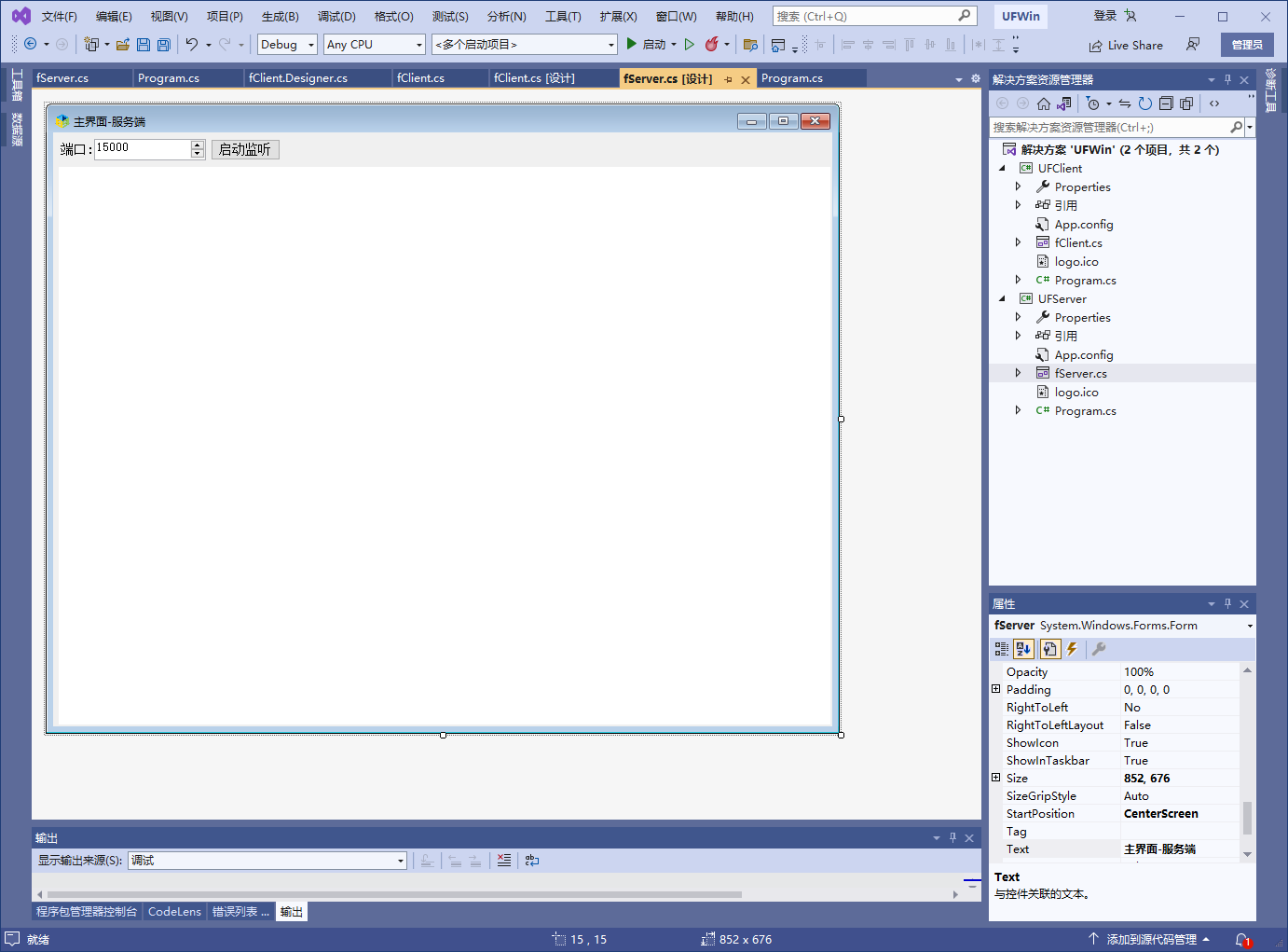Image resolution: width=1288 pixels, height=952 pixels.
Task: Open the 调试(D) menu
Action: pyautogui.click(x=336, y=17)
